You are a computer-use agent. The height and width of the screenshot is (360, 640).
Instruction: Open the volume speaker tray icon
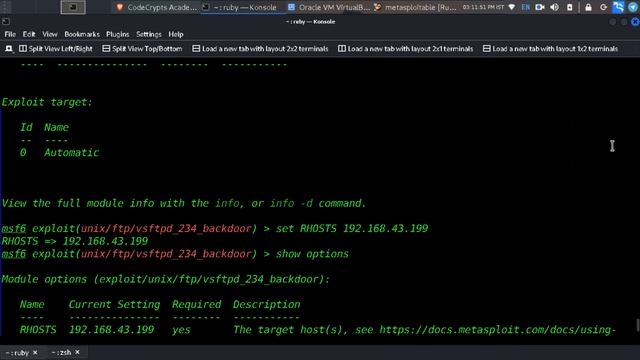554,7
